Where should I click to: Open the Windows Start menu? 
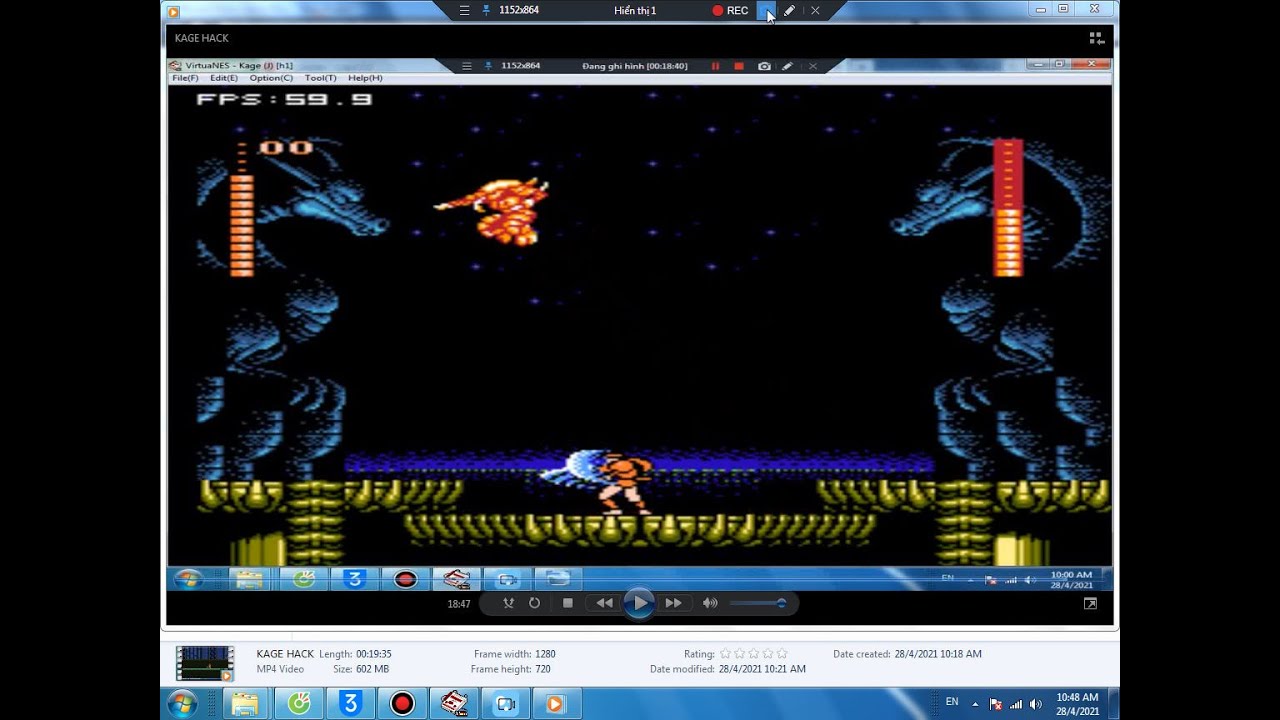click(x=182, y=704)
